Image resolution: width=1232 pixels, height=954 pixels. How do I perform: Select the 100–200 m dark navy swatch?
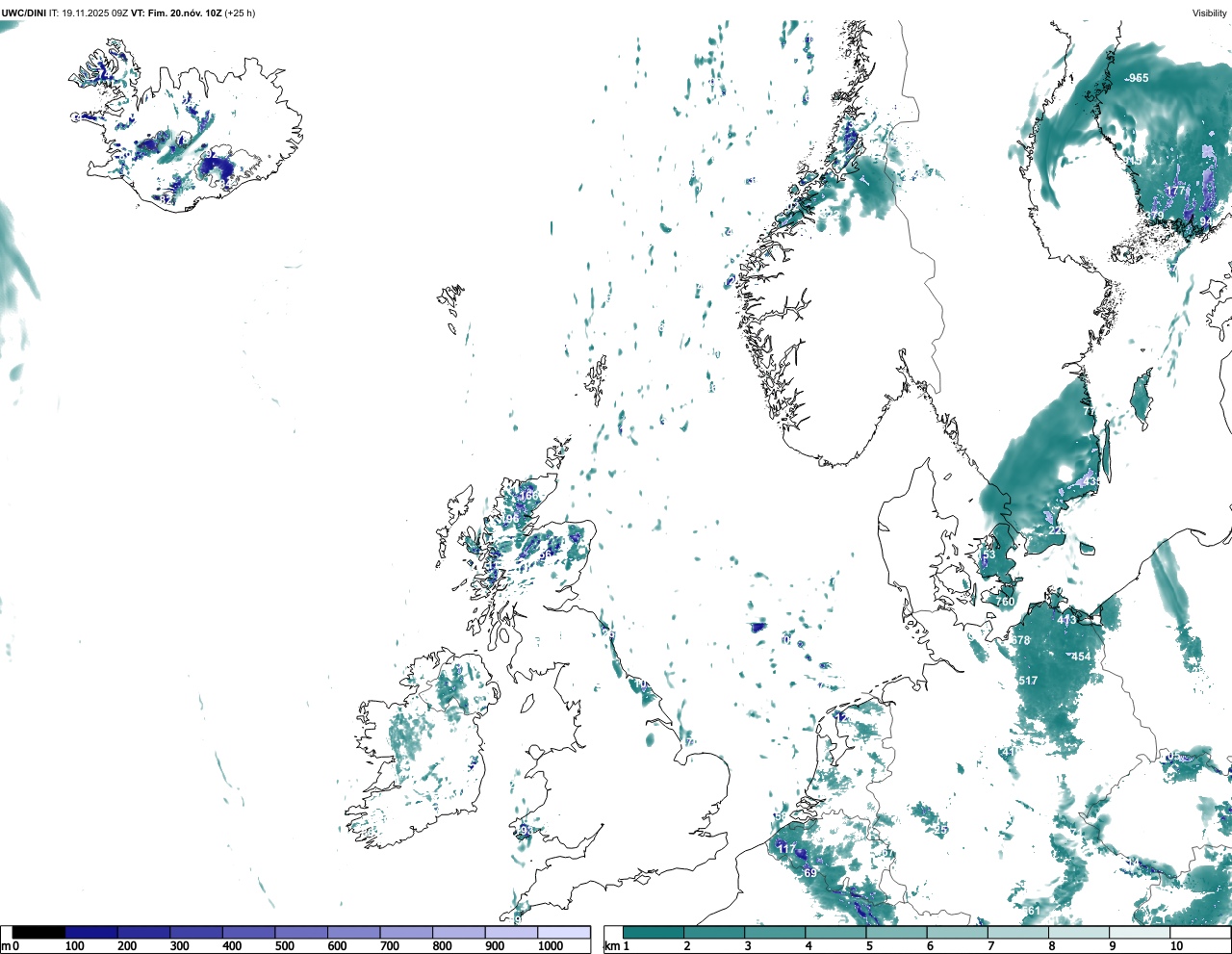(x=91, y=933)
